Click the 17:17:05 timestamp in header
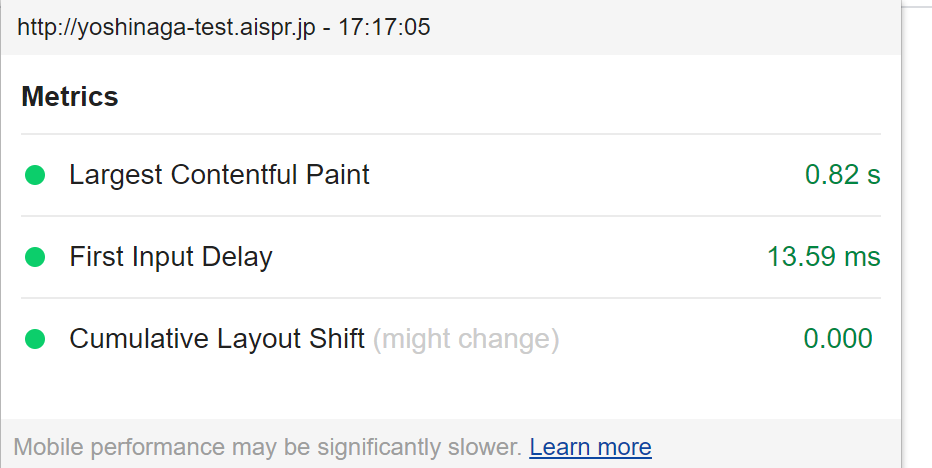This screenshot has width=932, height=468. (x=384, y=27)
